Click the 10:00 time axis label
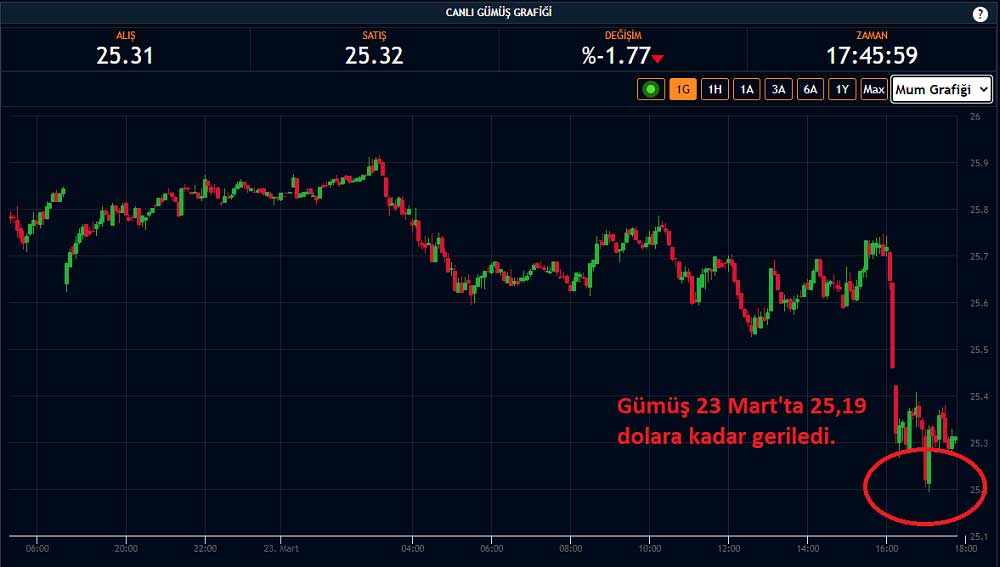 coord(650,549)
